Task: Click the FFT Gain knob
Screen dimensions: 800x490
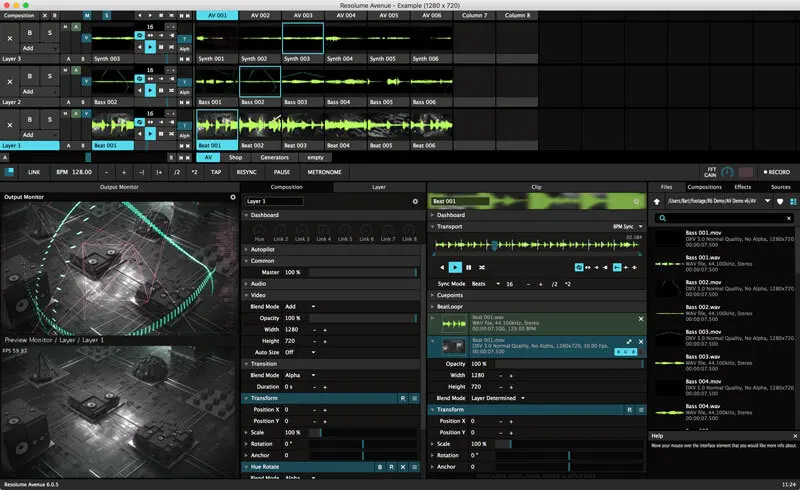Action: click(x=727, y=172)
